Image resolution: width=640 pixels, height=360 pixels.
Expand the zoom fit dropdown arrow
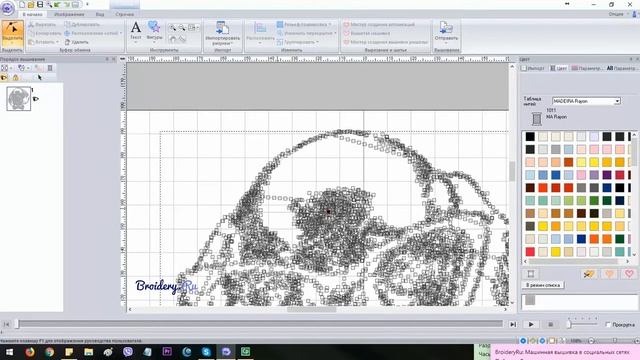click(198, 28)
